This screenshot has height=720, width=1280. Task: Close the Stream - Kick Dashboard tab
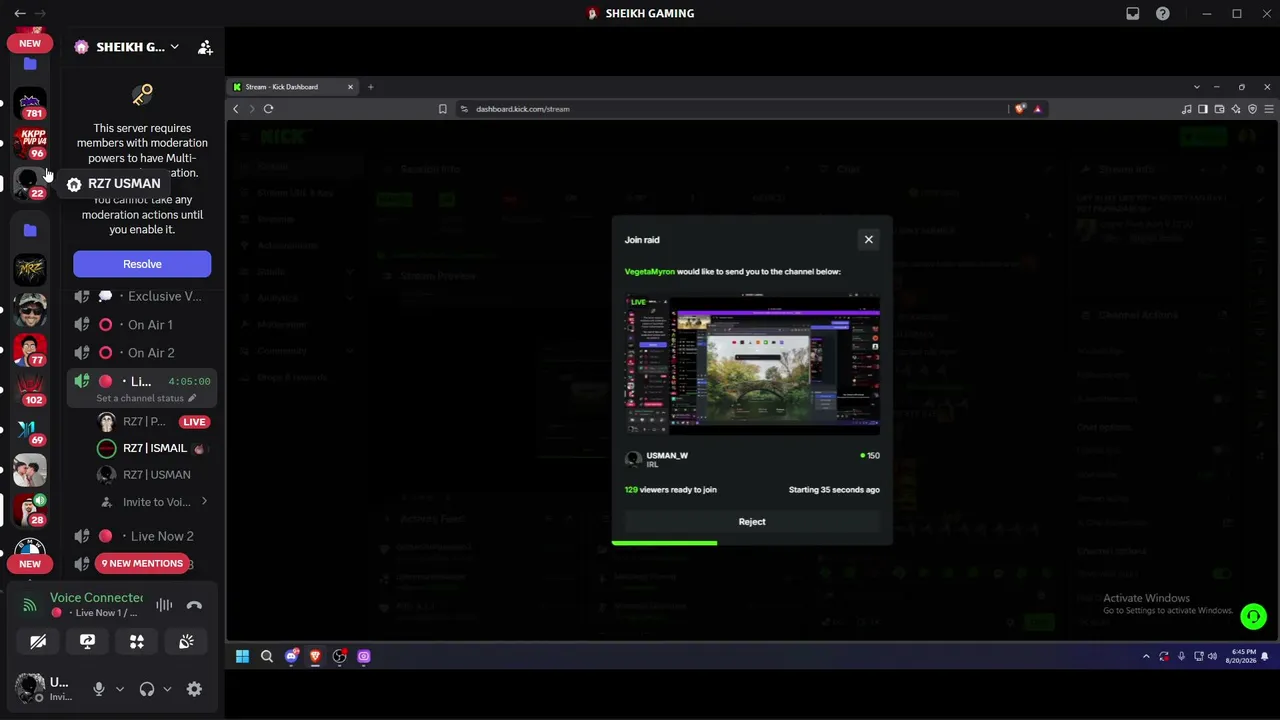(x=350, y=87)
